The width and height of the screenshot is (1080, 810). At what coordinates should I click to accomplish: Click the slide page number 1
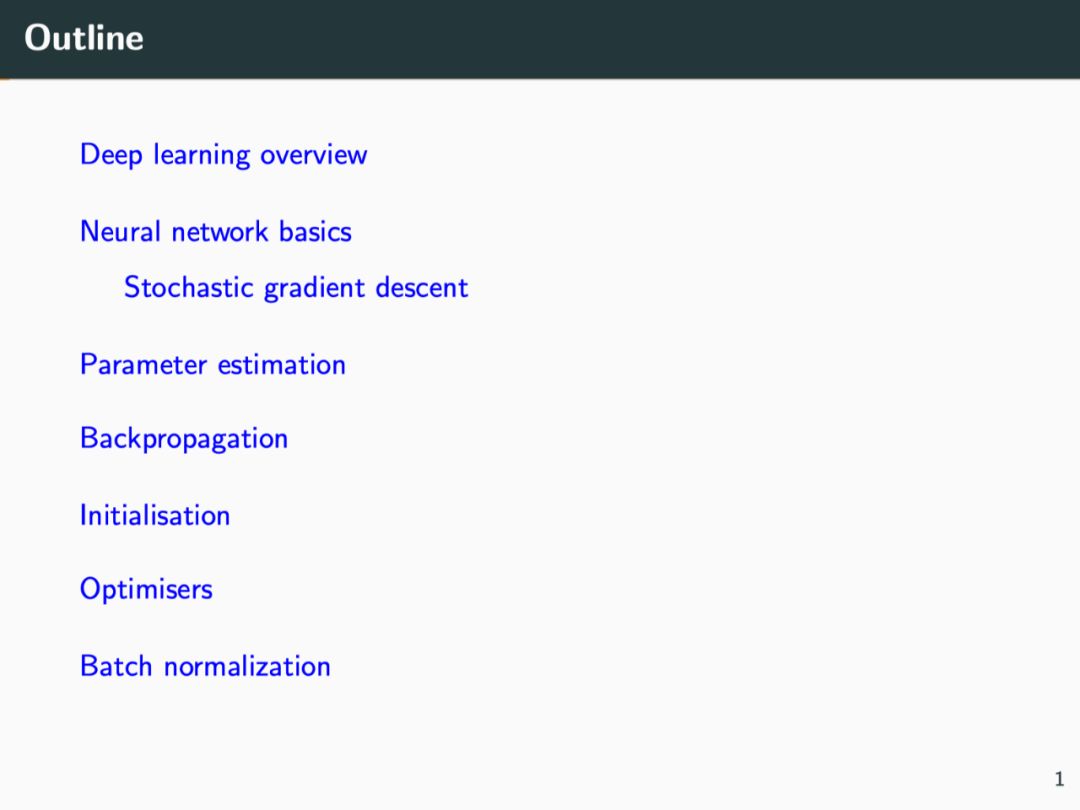(x=1059, y=779)
